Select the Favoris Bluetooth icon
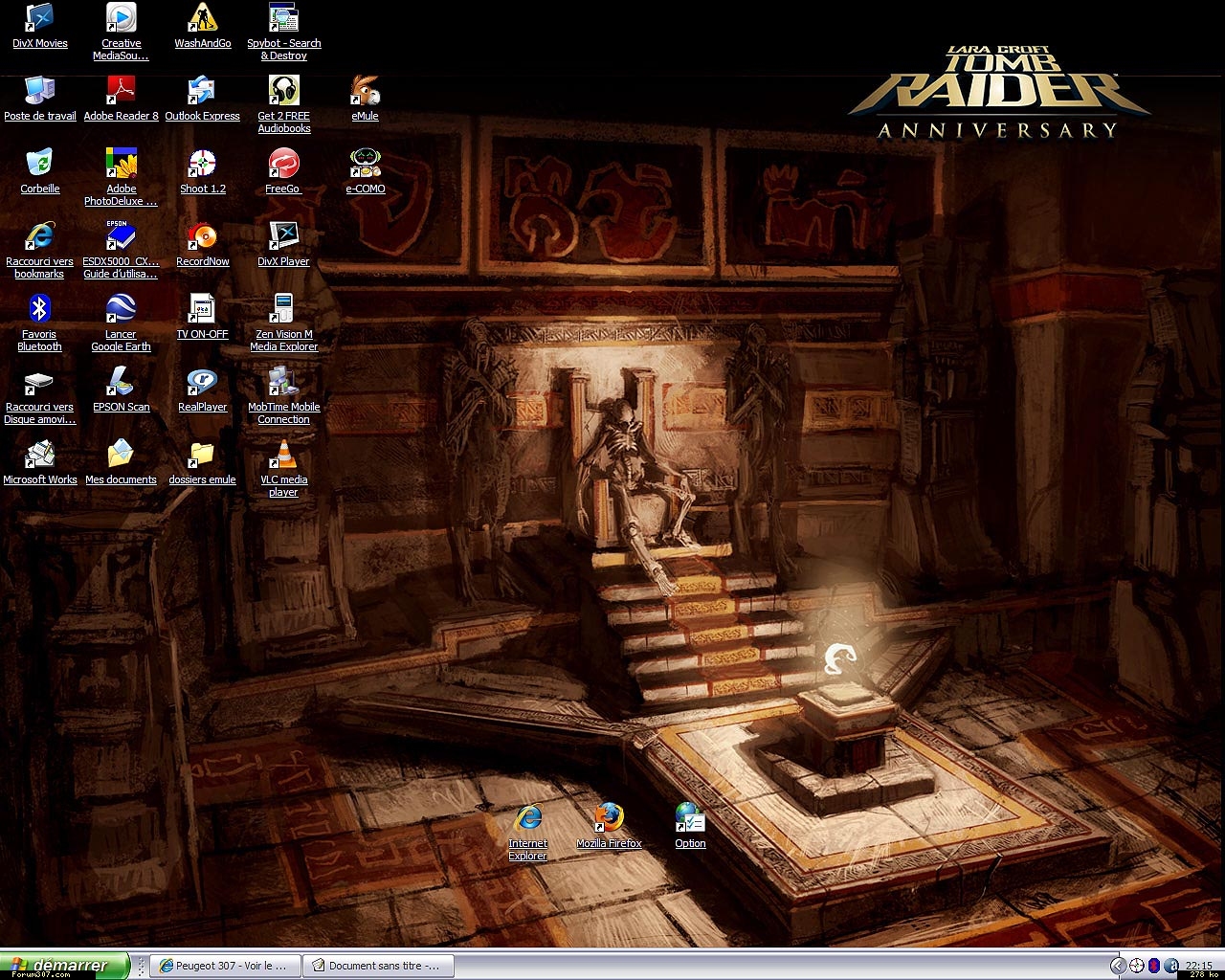Viewport: 1225px width, 980px height. pos(39,323)
